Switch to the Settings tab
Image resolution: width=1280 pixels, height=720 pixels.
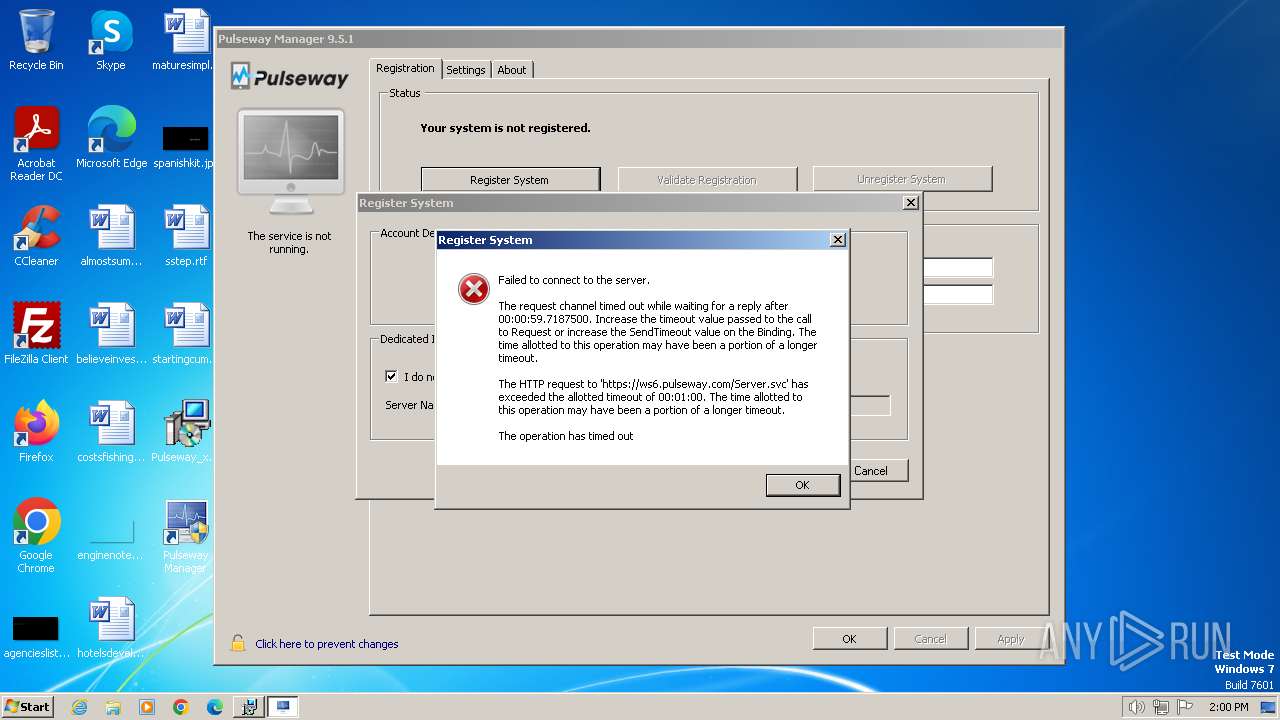(x=466, y=70)
